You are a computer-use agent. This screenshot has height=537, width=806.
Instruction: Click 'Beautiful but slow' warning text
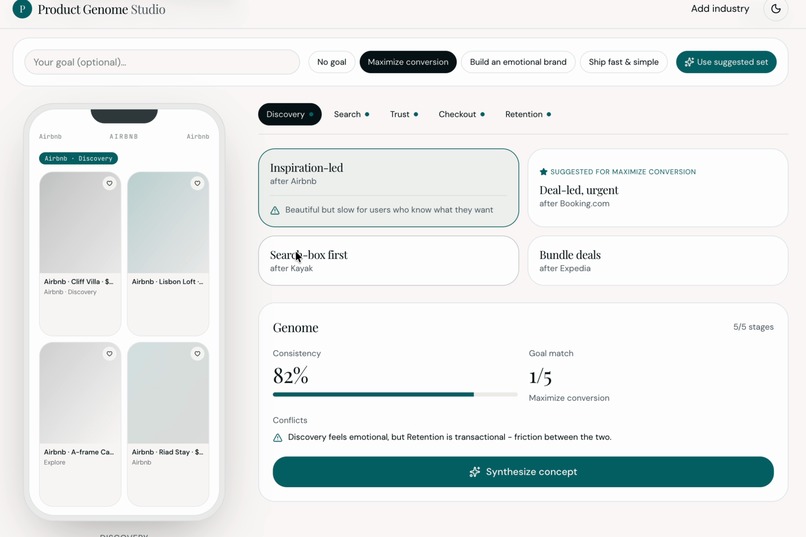[x=389, y=210]
